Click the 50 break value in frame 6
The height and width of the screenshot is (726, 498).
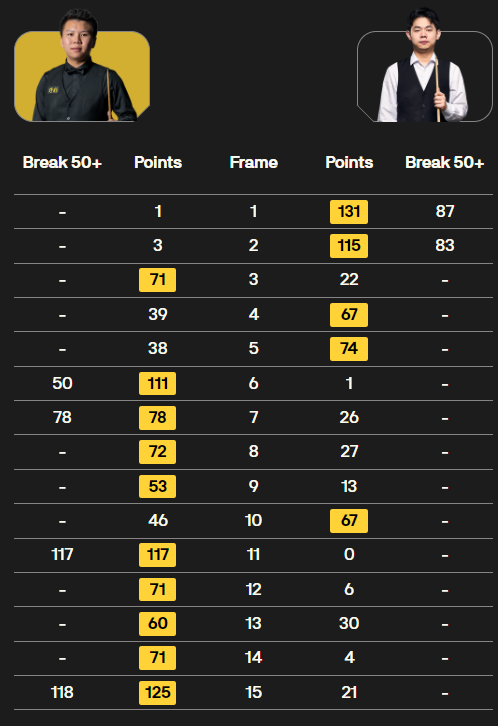click(x=62, y=383)
